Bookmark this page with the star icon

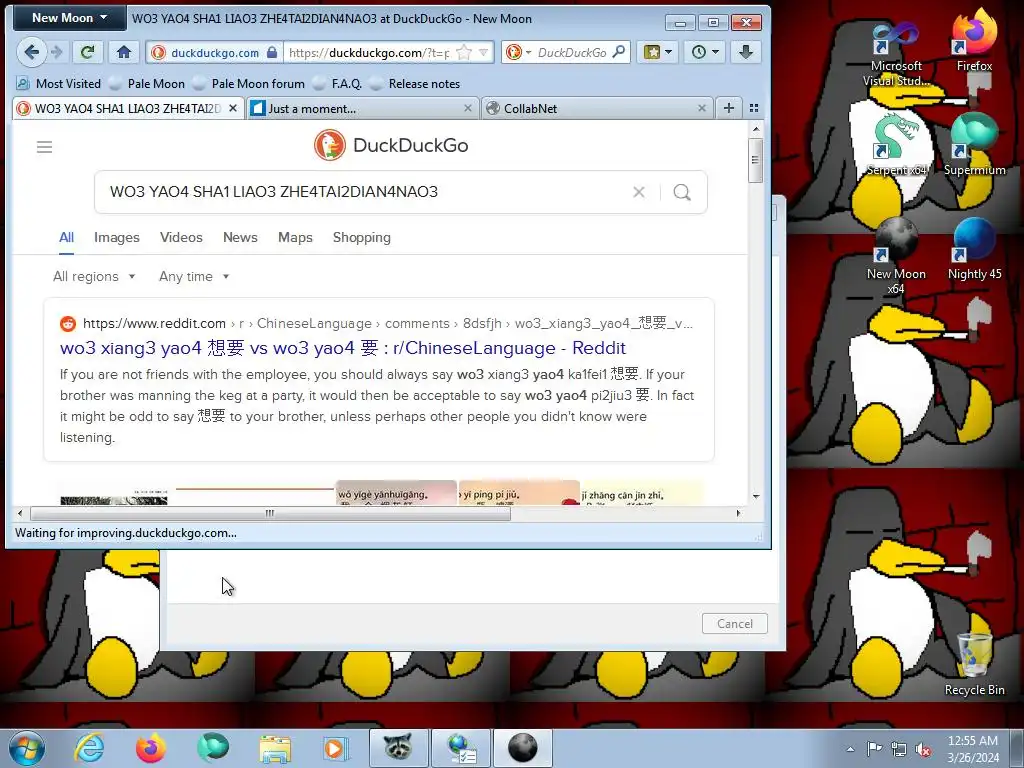464,53
